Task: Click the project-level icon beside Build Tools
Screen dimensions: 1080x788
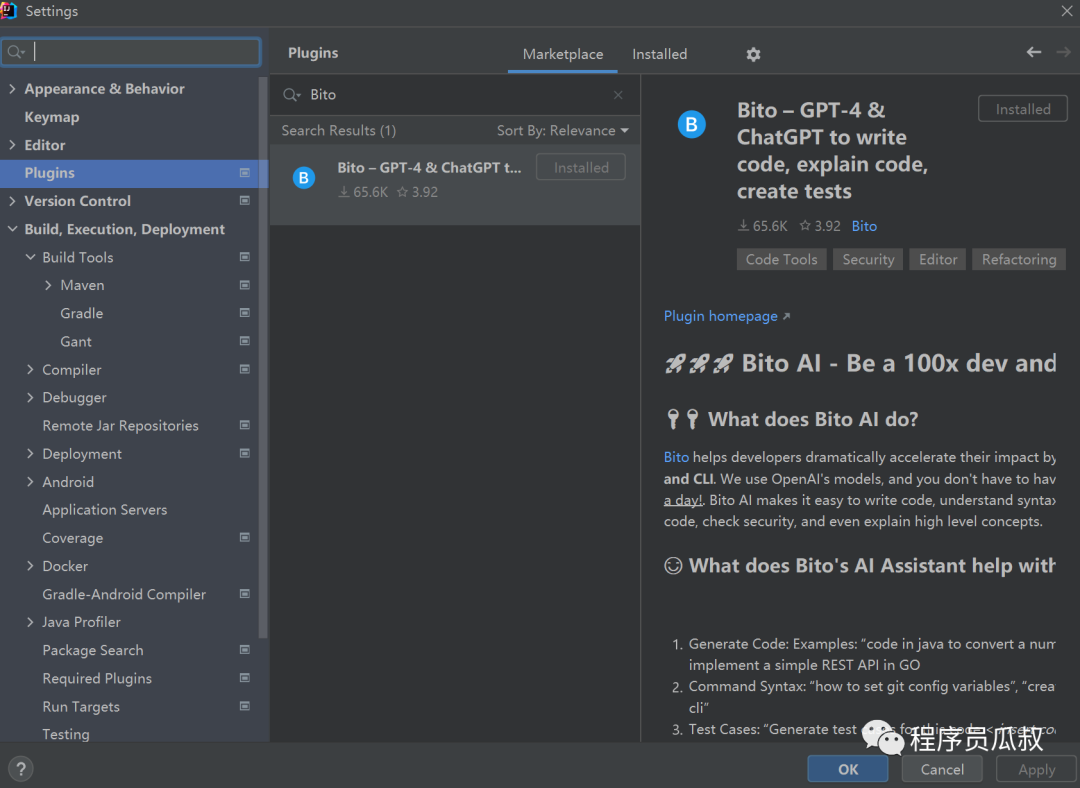Action: point(245,257)
